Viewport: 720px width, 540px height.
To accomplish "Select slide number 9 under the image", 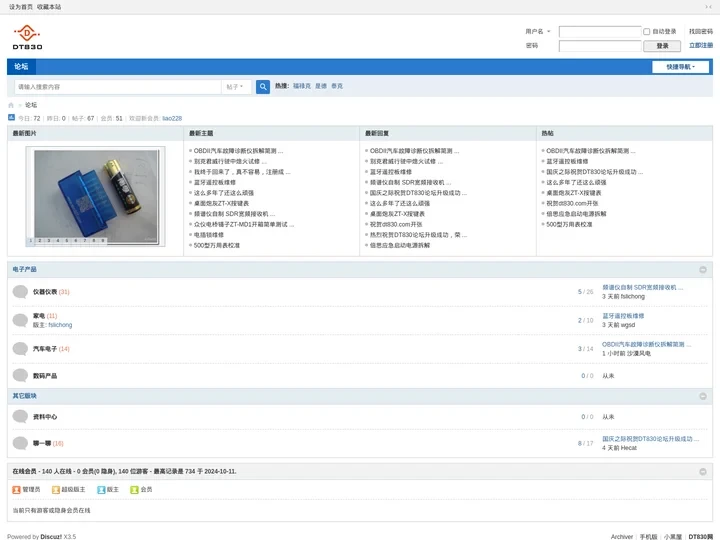I will tap(103, 241).
